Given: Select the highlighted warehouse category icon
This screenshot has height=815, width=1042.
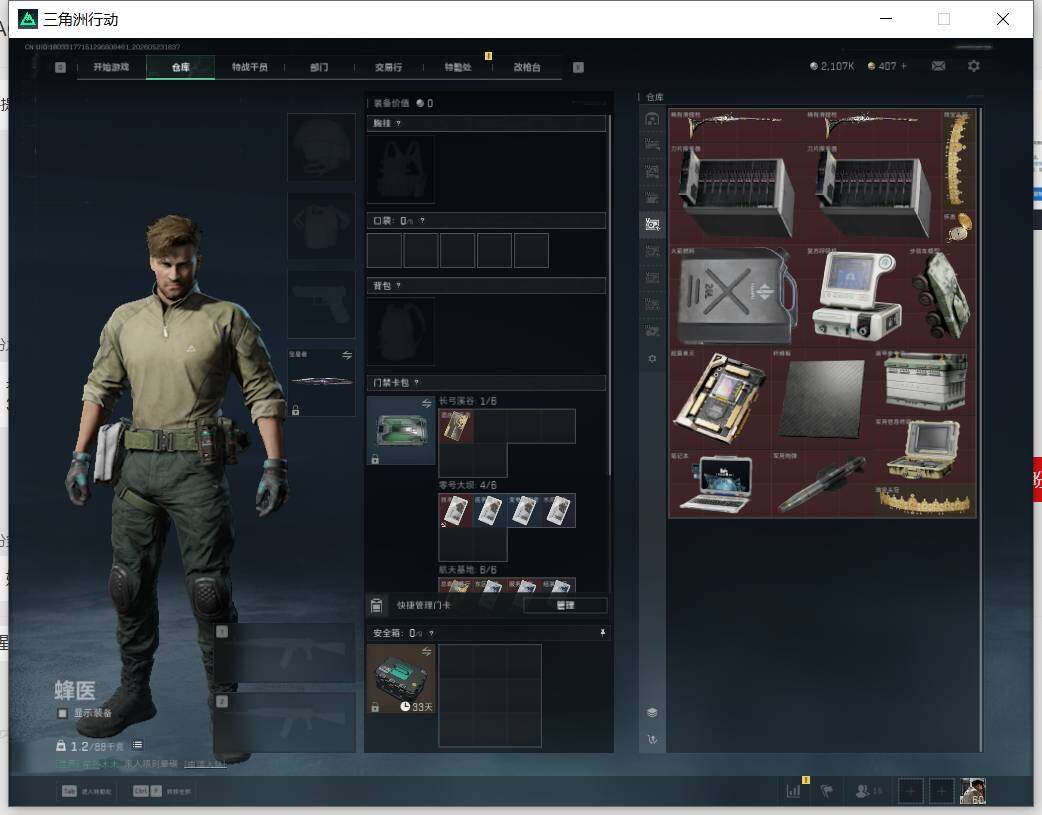Looking at the screenshot, I should (652, 224).
